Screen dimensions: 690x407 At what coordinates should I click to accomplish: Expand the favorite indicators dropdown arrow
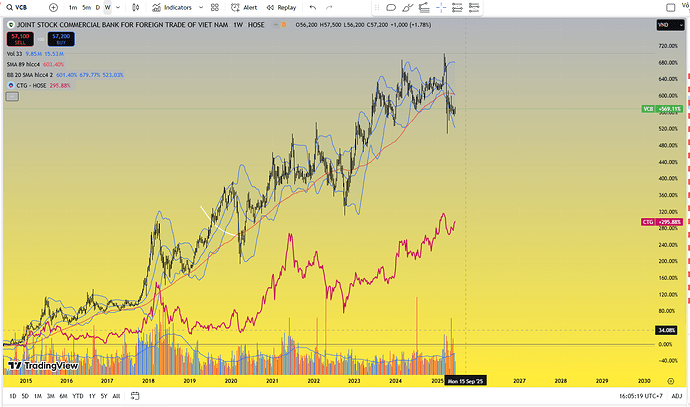point(201,7)
